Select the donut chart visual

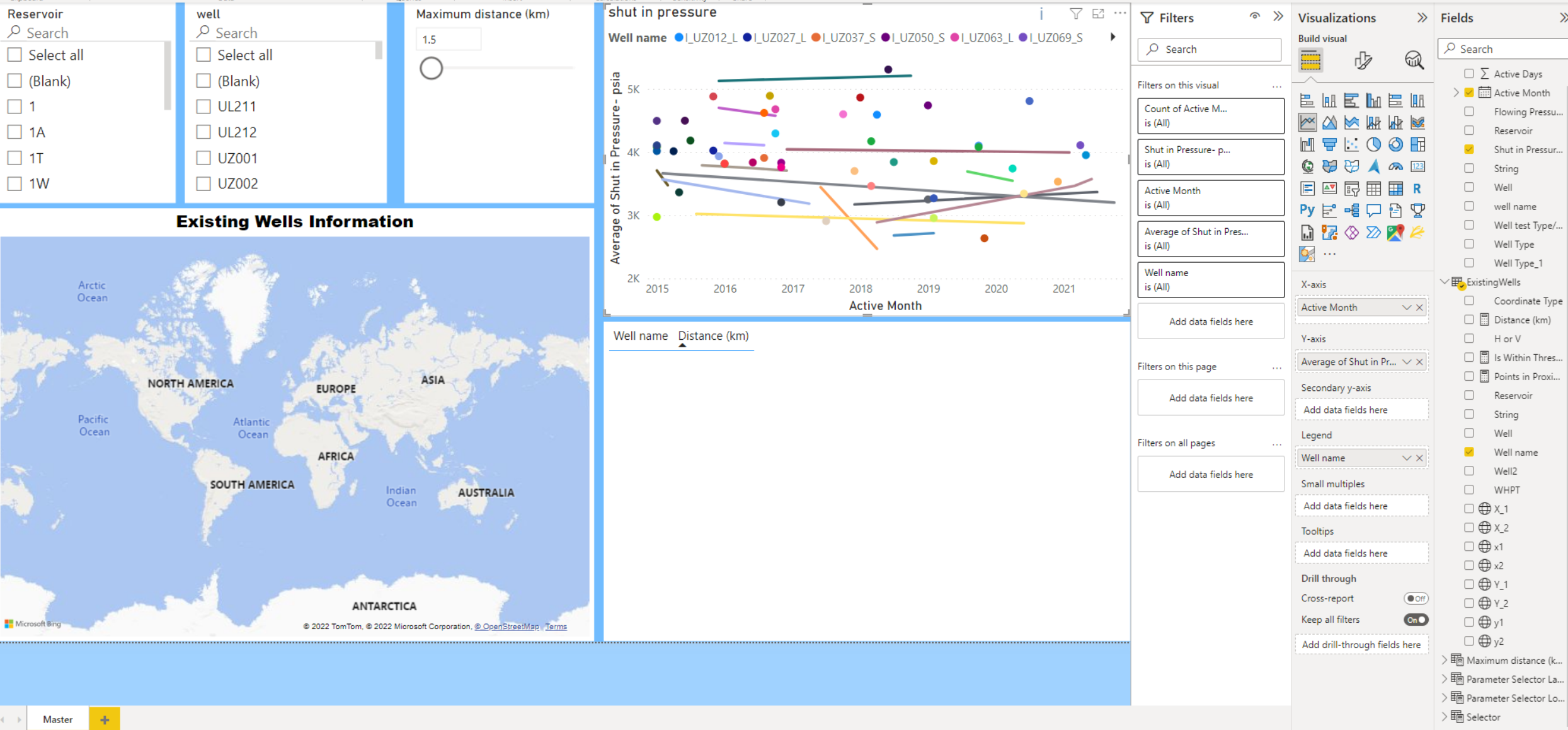coord(1395,144)
